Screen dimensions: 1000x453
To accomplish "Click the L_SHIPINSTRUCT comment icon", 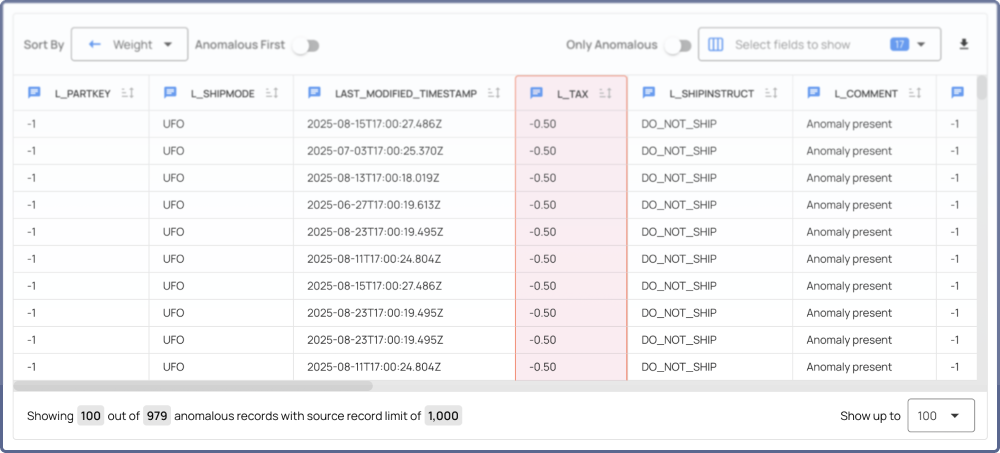I will click(x=649, y=93).
